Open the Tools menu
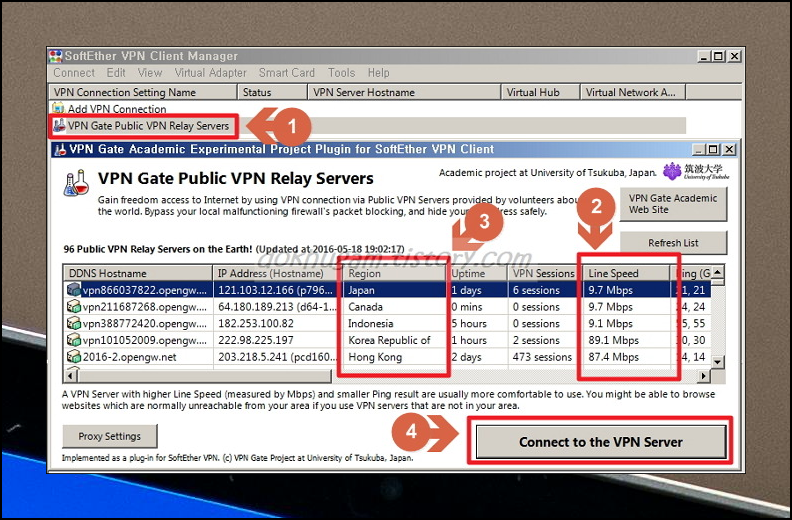 (x=341, y=73)
